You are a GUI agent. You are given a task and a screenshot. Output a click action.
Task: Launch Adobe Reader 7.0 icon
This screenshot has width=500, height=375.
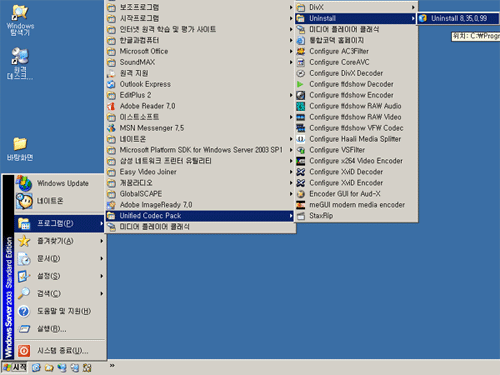(x=111, y=106)
